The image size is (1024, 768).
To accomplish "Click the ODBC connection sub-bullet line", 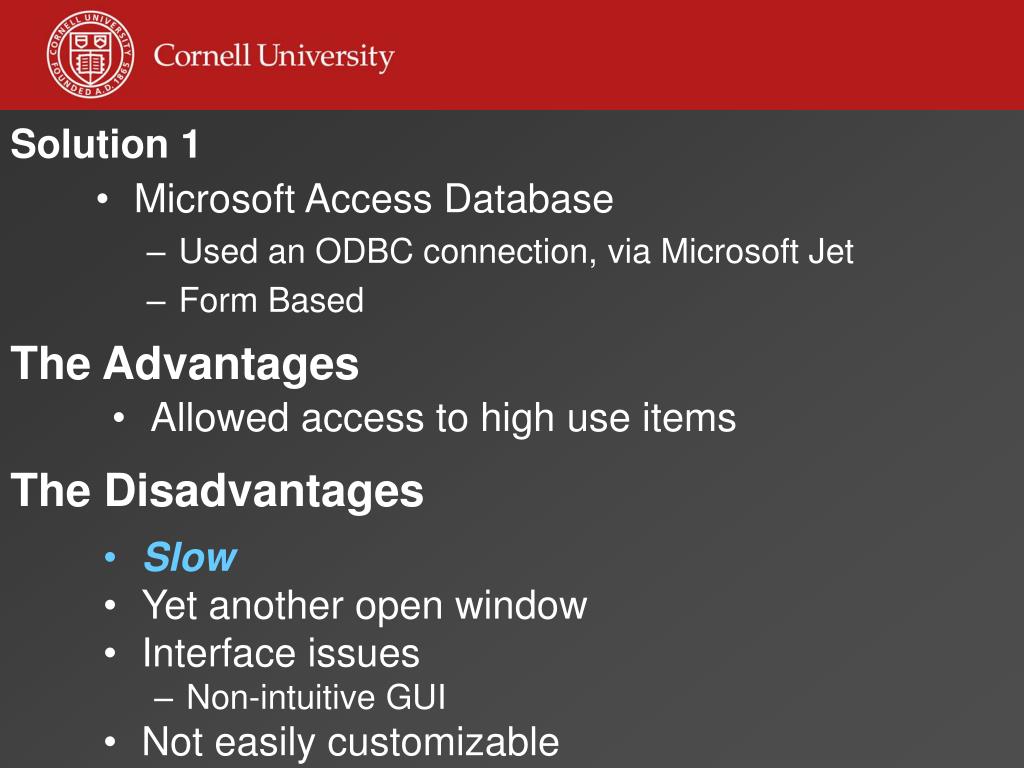I will tap(516, 251).
